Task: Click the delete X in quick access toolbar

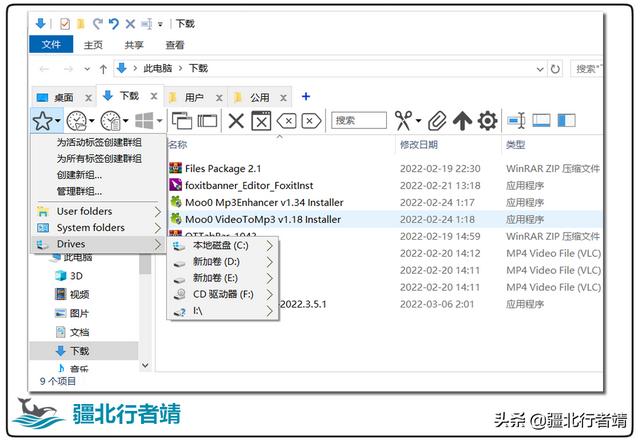Action: point(130,24)
